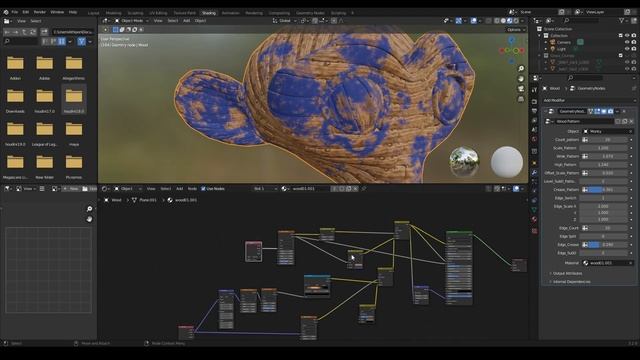The image size is (640, 360).
Task: Click the New image button in image editor
Action: coord(71,189)
